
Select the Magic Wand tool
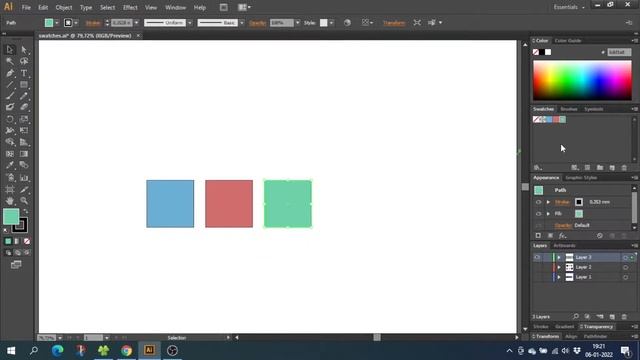pos(10,61)
